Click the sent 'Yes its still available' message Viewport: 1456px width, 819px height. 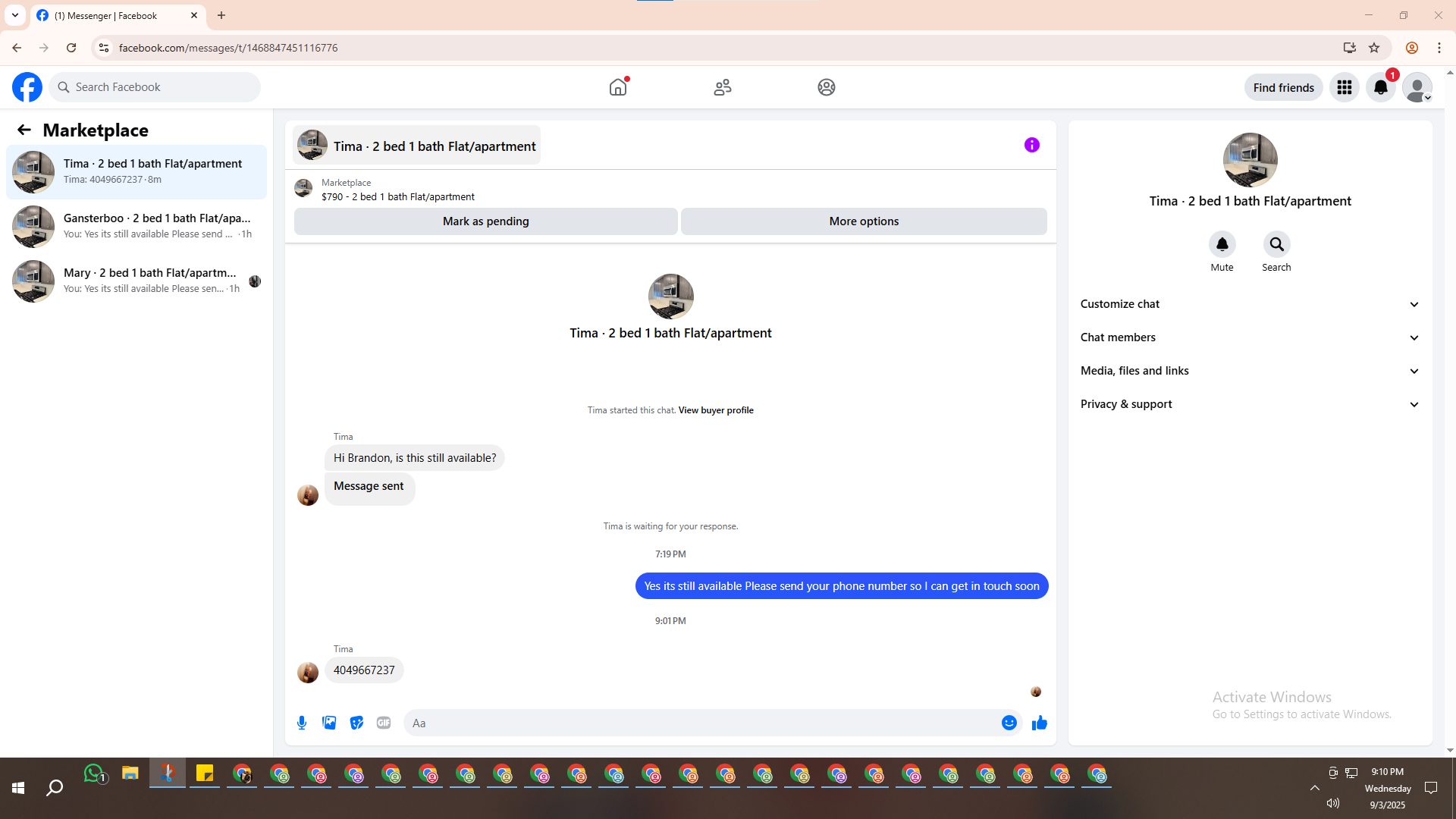coord(842,586)
